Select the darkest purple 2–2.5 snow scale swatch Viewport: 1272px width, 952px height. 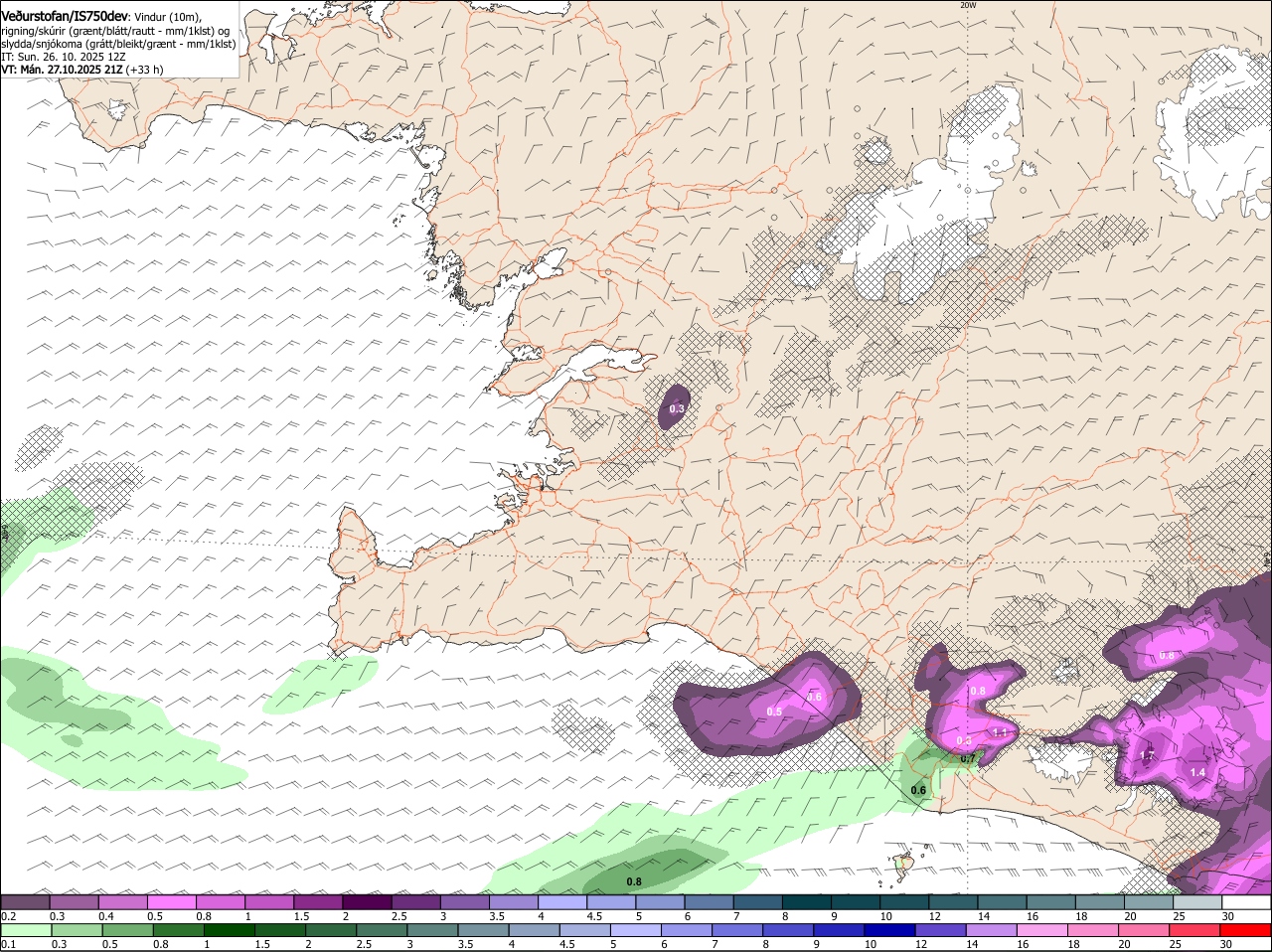368,902
